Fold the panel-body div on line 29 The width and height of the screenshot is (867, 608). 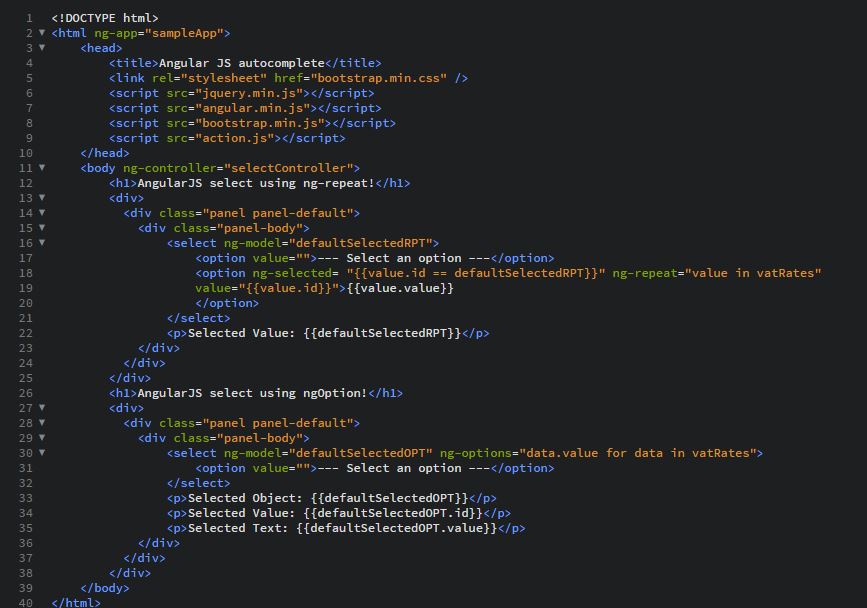[41, 437]
